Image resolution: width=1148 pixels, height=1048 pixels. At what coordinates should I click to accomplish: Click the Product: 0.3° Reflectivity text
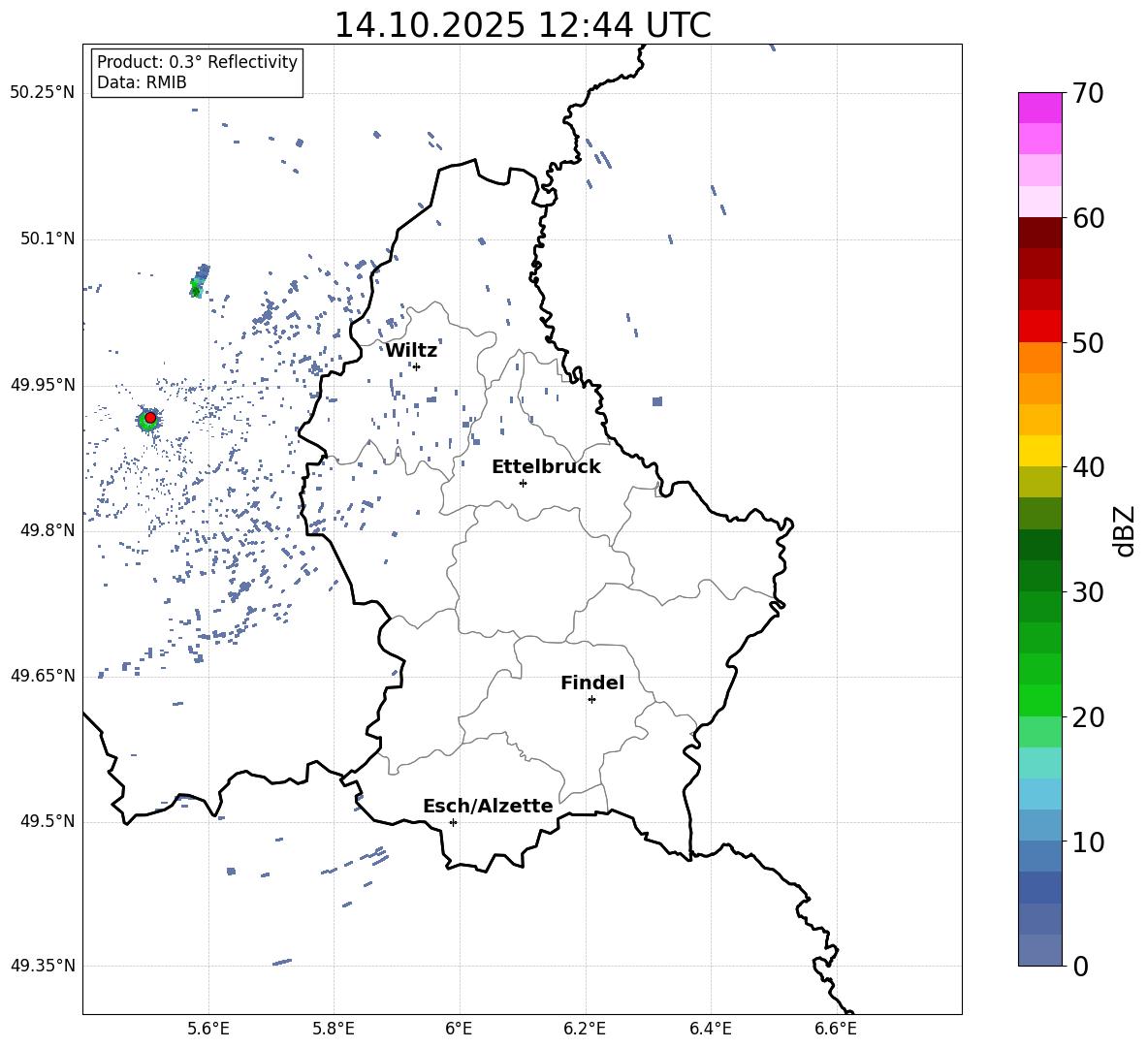(x=197, y=62)
